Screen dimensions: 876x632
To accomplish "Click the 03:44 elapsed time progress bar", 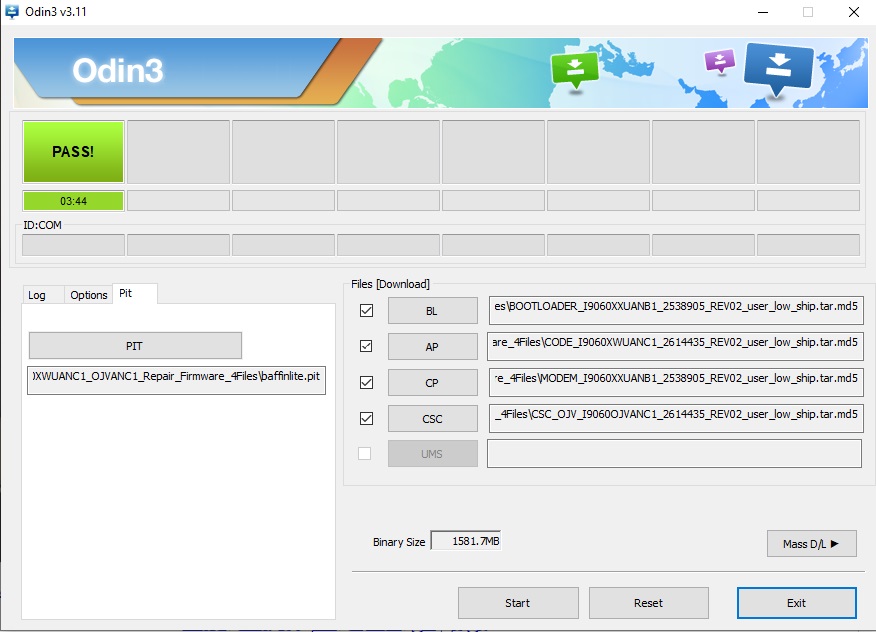I will pos(73,201).
